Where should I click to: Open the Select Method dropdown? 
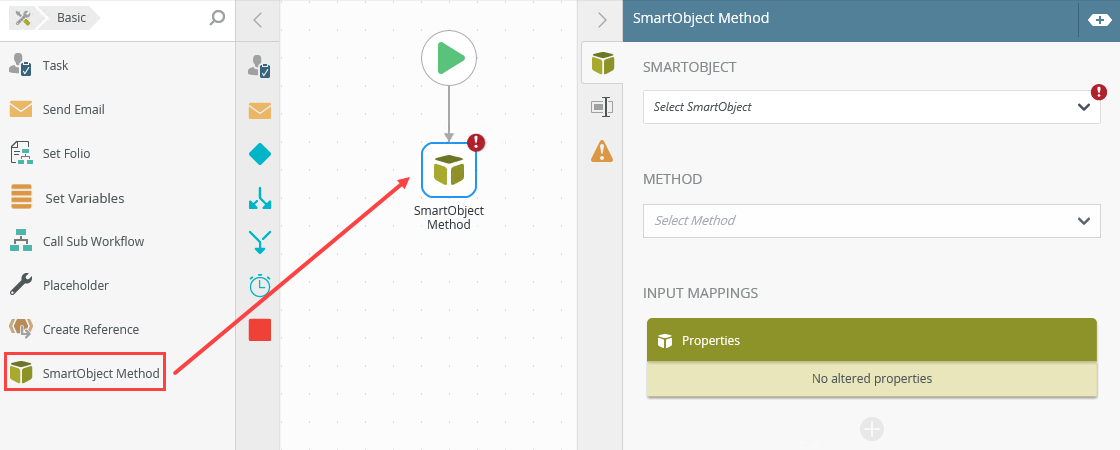871,221
